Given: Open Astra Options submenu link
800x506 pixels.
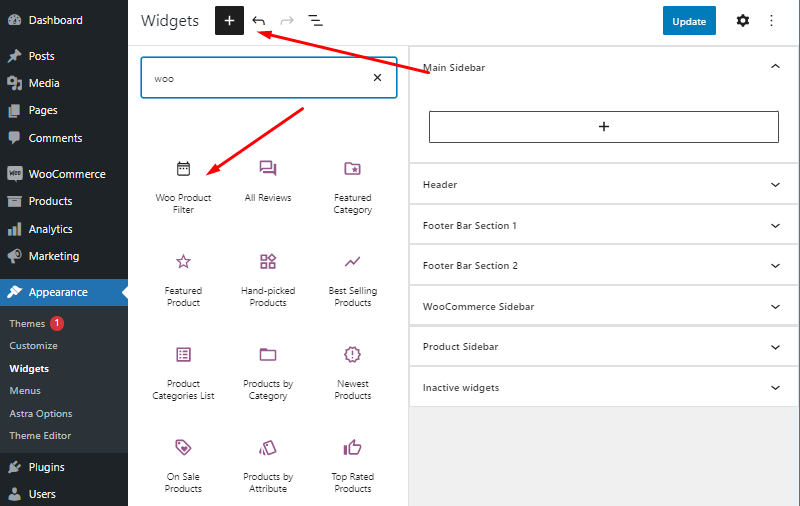Looking at the screenshot, I should (41, 414).
